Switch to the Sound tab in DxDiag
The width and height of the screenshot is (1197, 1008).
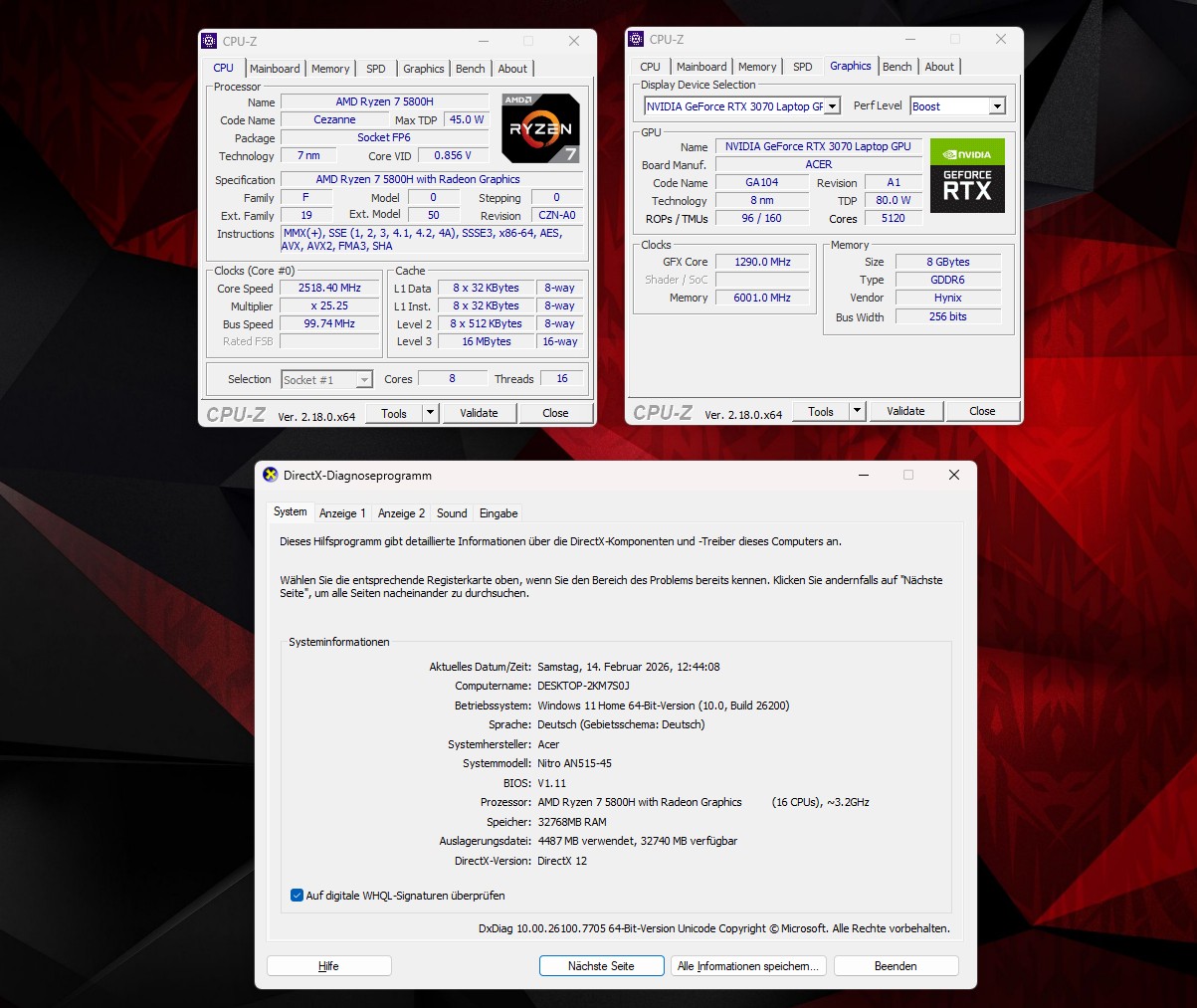(x=452, y=513)
